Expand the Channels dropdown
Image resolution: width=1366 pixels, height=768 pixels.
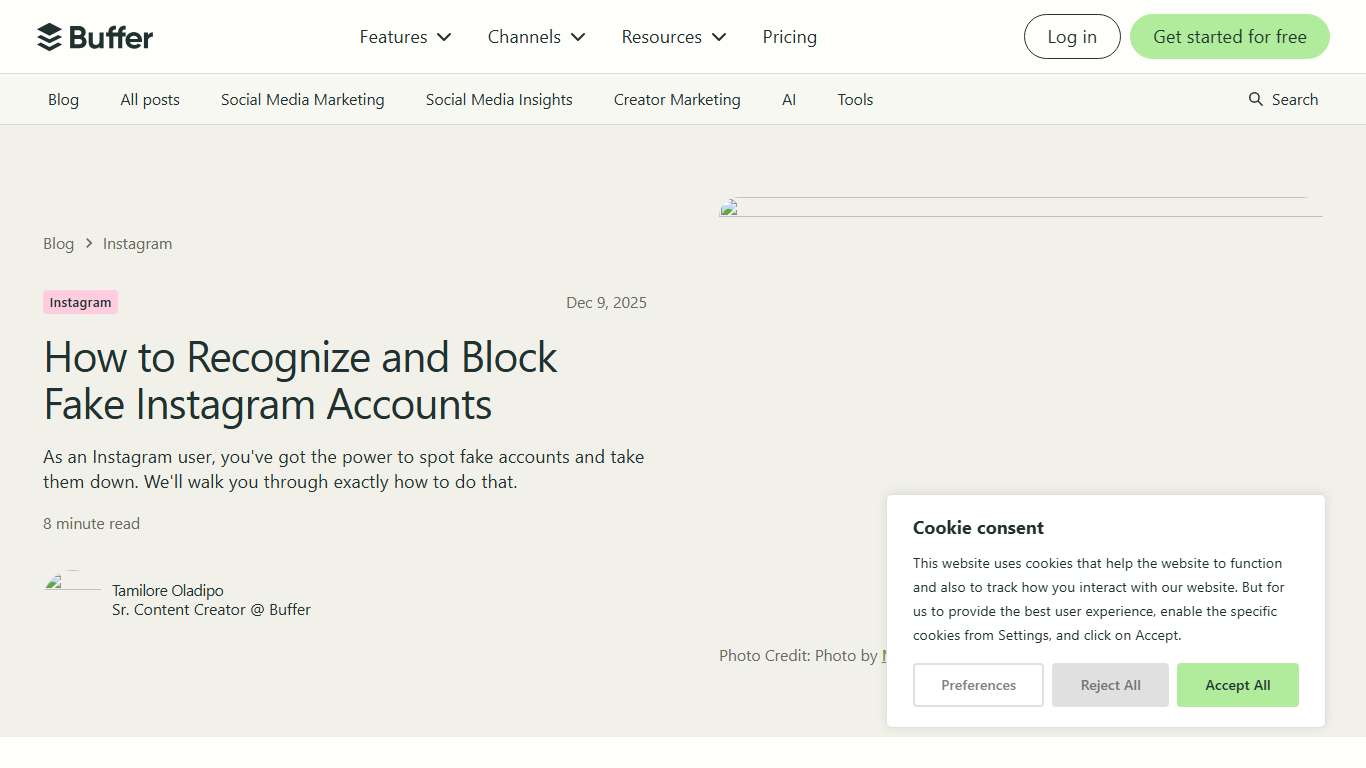point(536,36)
